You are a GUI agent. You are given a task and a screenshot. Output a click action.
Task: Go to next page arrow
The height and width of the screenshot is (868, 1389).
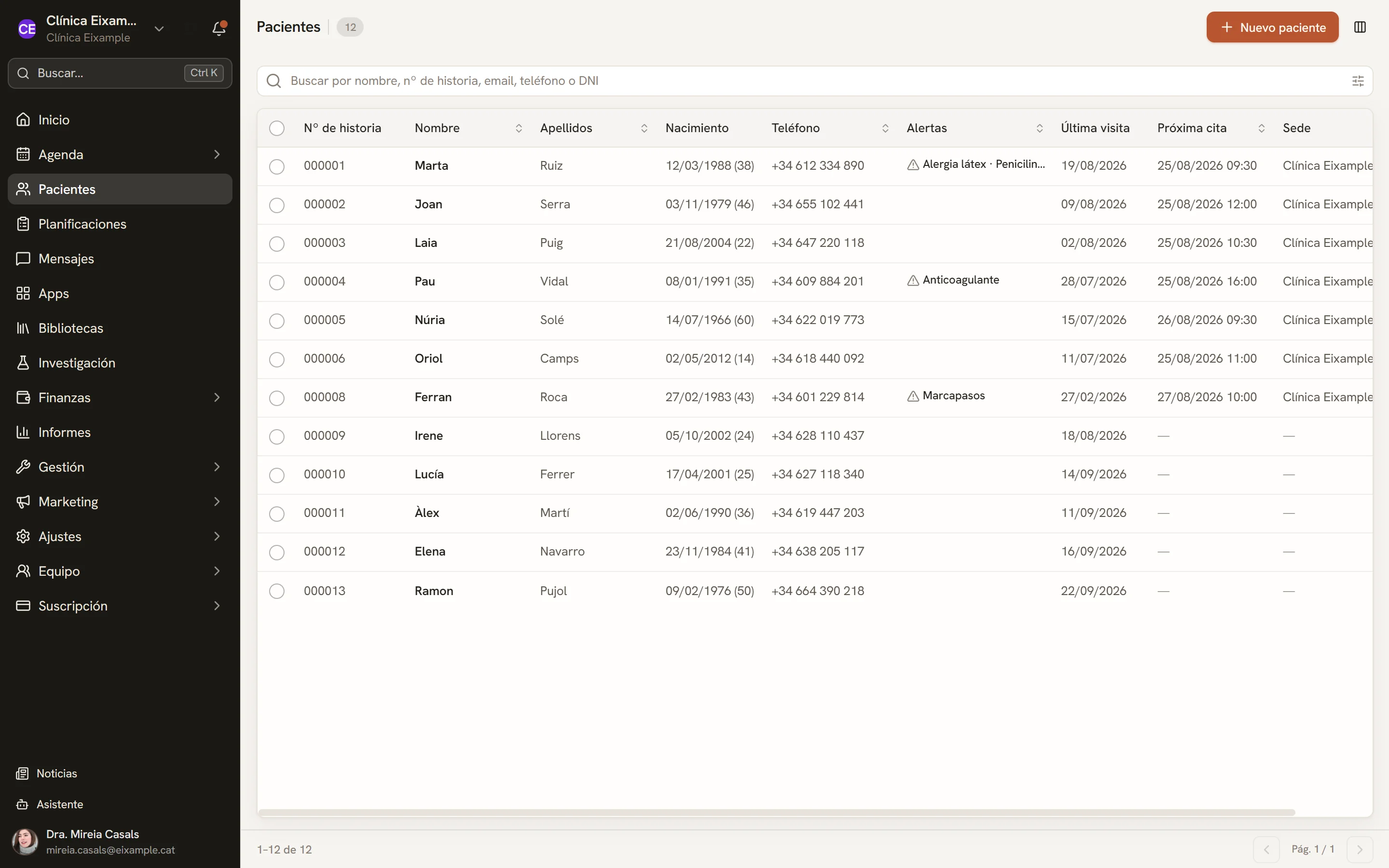click(1359, 850)
